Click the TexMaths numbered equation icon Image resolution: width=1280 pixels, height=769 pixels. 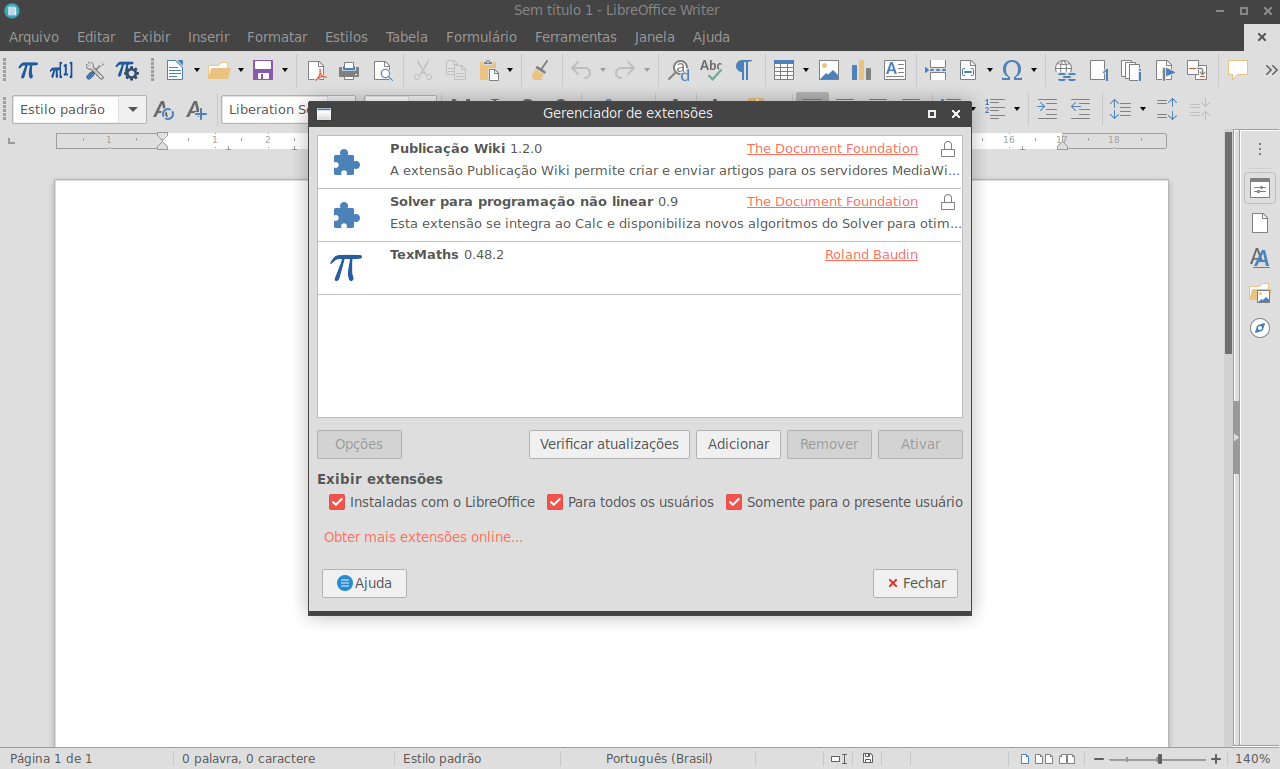[61, 70]
